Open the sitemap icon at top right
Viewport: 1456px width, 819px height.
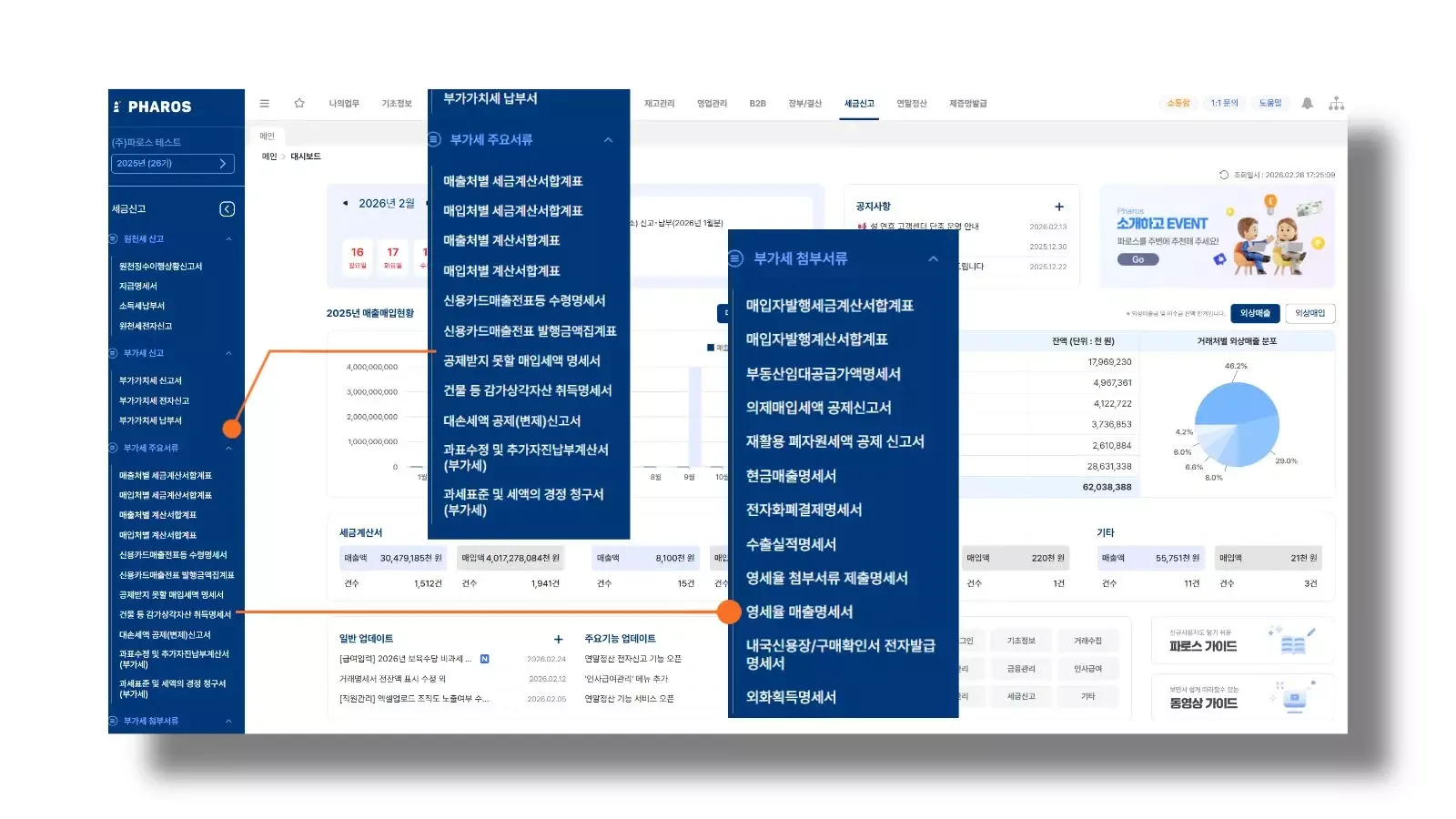1337,103
